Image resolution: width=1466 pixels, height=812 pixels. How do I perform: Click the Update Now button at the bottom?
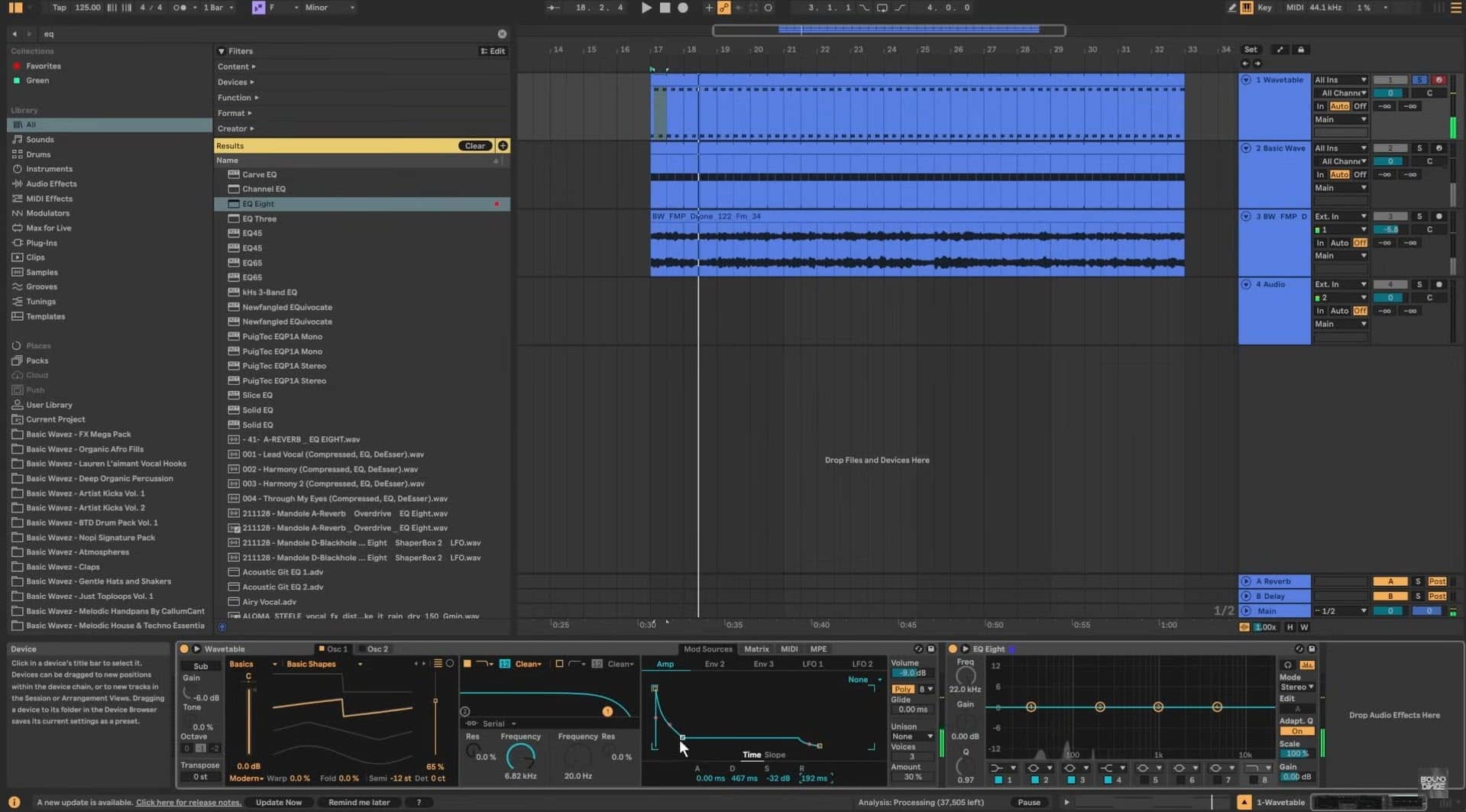pyautogui.click(x=279, y=802)
